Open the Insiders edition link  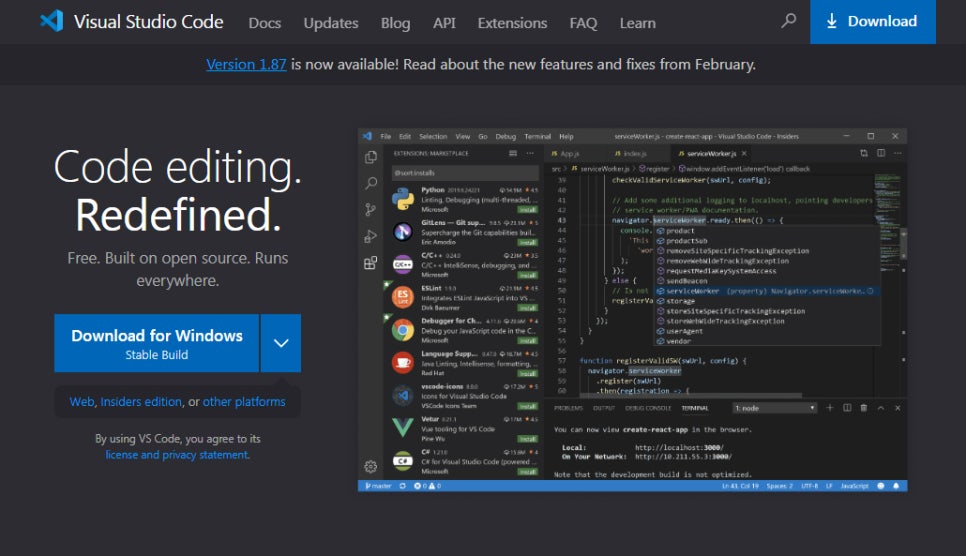pyautogui.click(x=141, y=401)
